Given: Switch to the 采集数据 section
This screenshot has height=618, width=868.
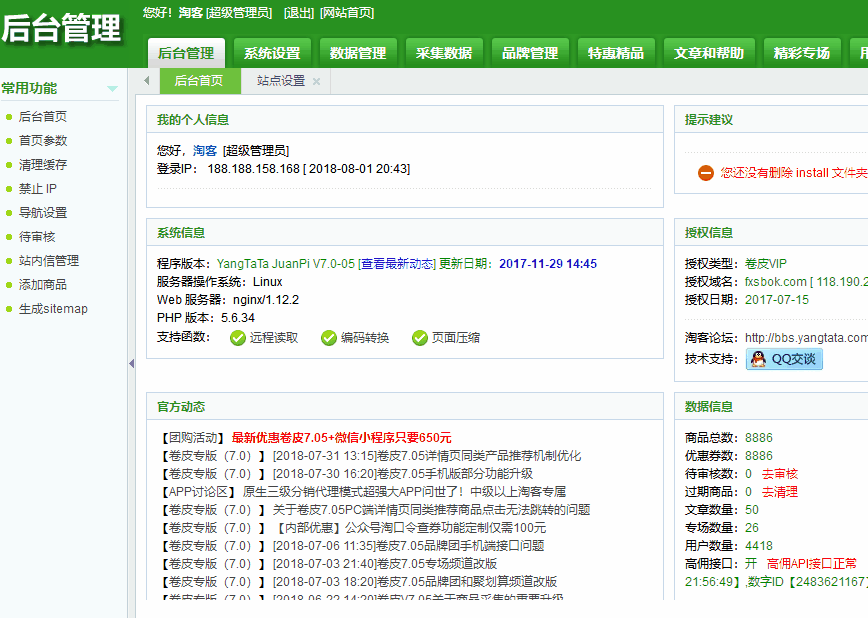Looking at the screenshot, I should click(444, 53).
